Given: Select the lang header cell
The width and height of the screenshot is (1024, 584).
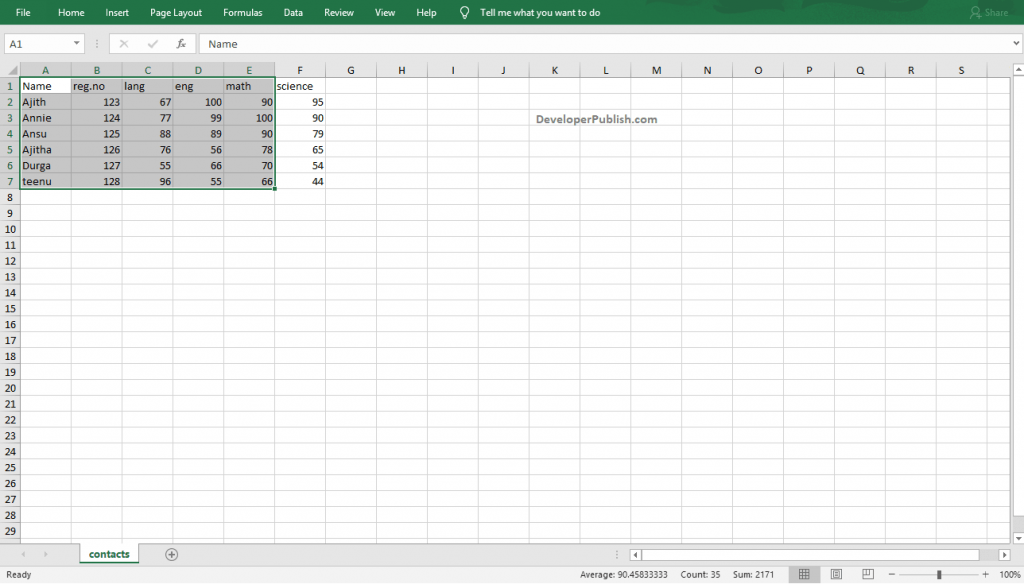Looking at the screenshot, I should click(147, 86).
